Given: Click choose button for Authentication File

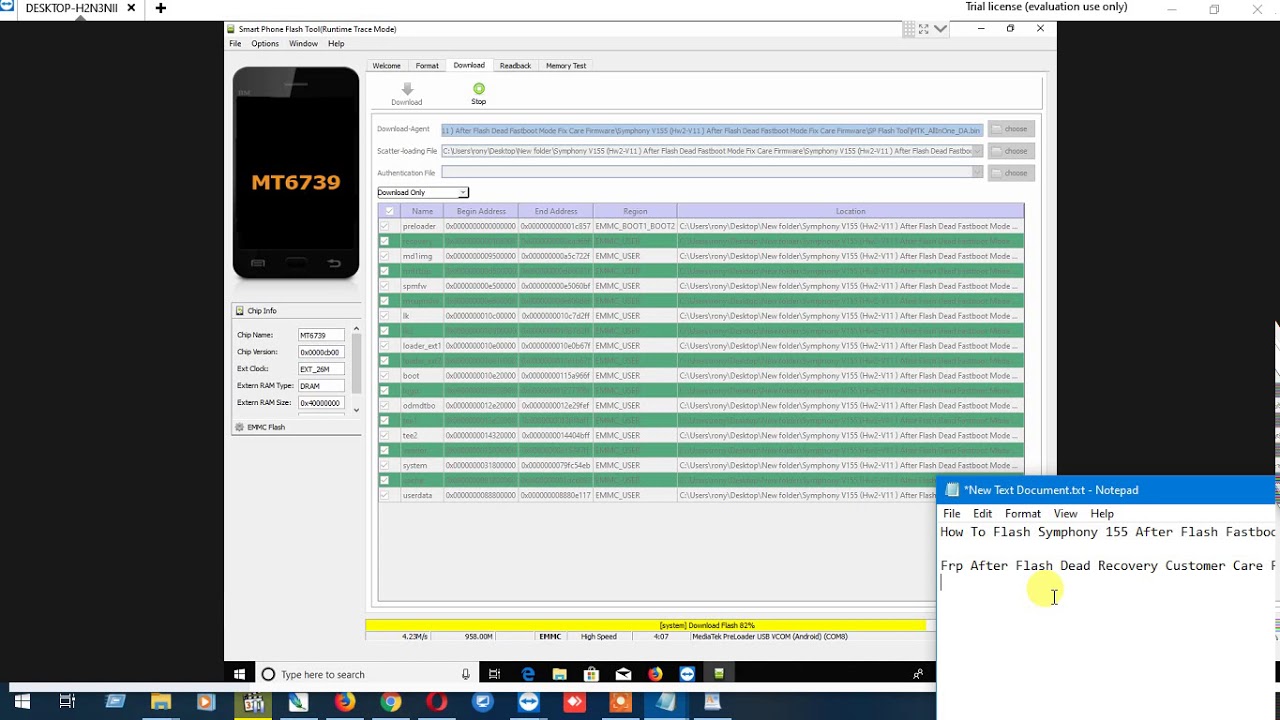Looking at the screenshot, I should pos(1012,173).
